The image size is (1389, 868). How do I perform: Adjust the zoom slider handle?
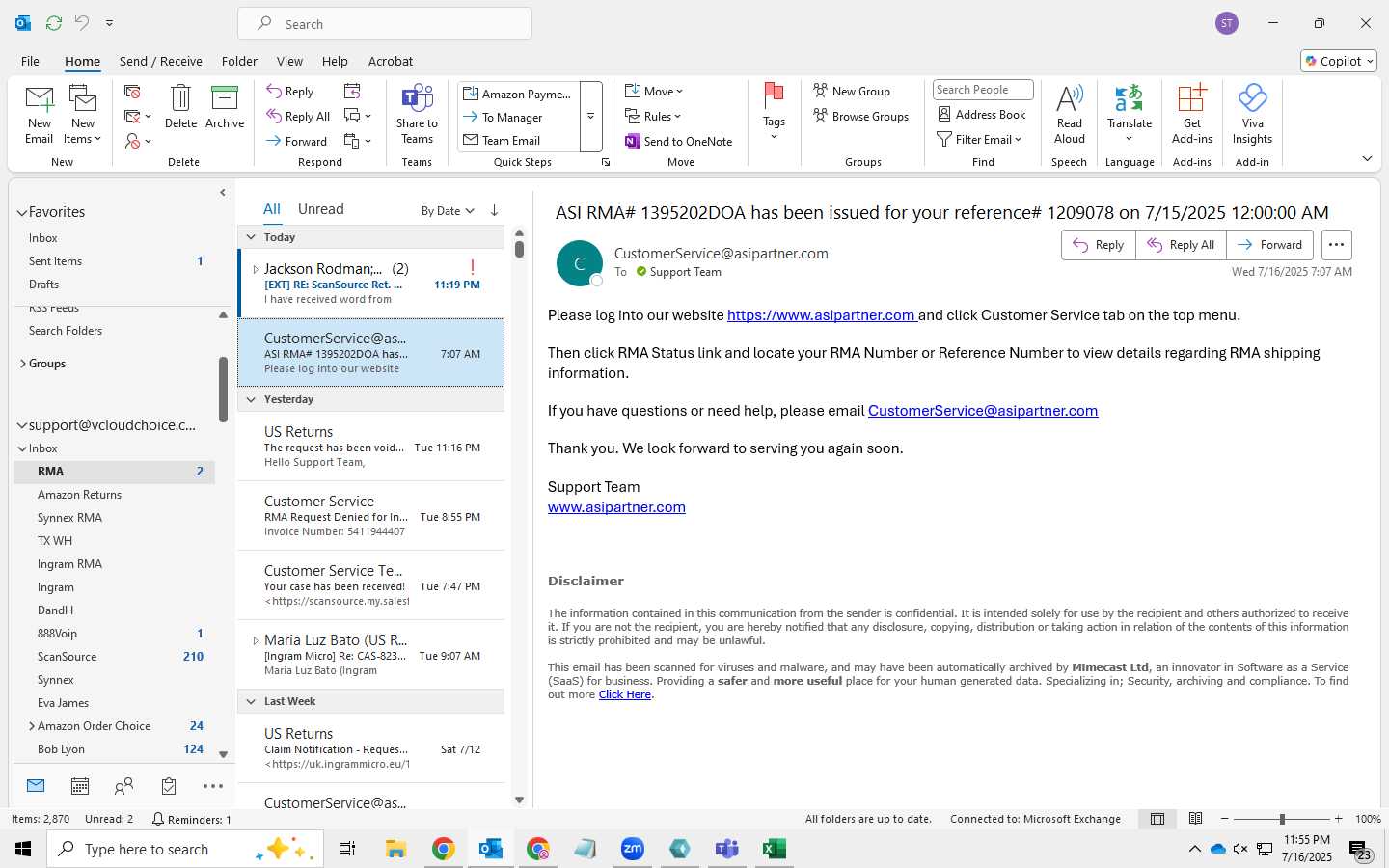1282,819
